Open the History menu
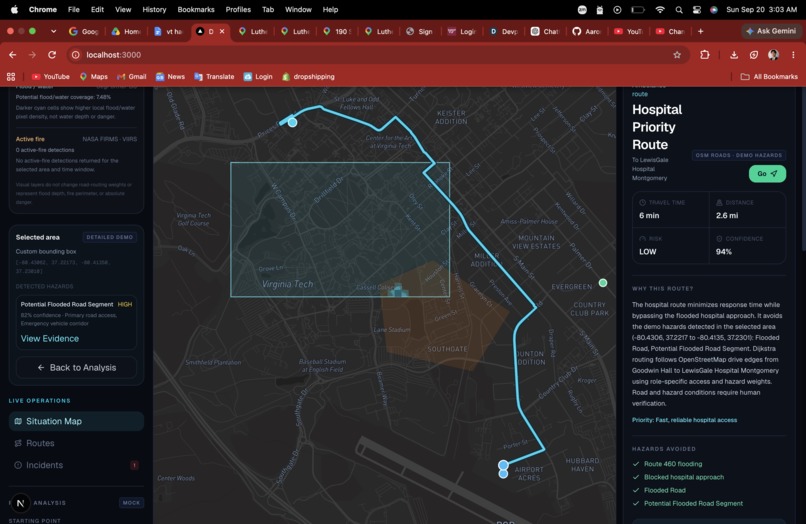This screenshot has width=806, height=524. 154,9
